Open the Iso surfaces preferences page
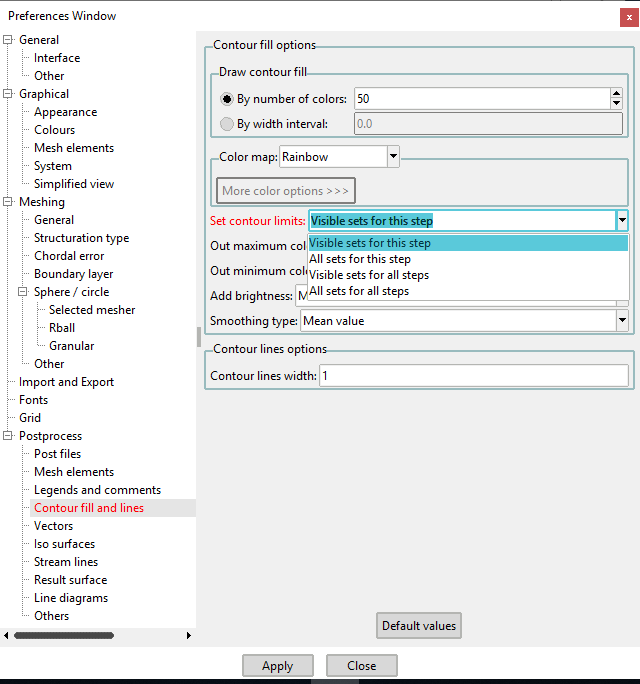640x684 pixels. [64, 544]
